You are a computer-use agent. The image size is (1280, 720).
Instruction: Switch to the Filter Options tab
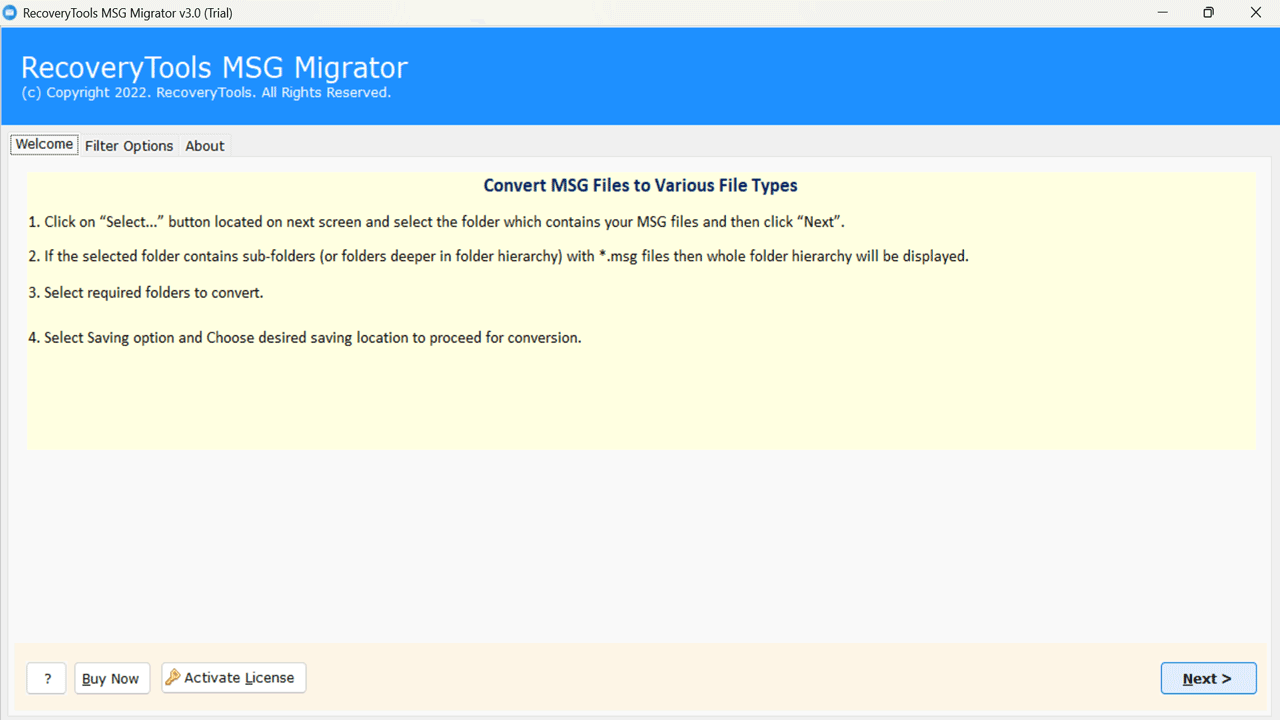[x=129, y=146]
